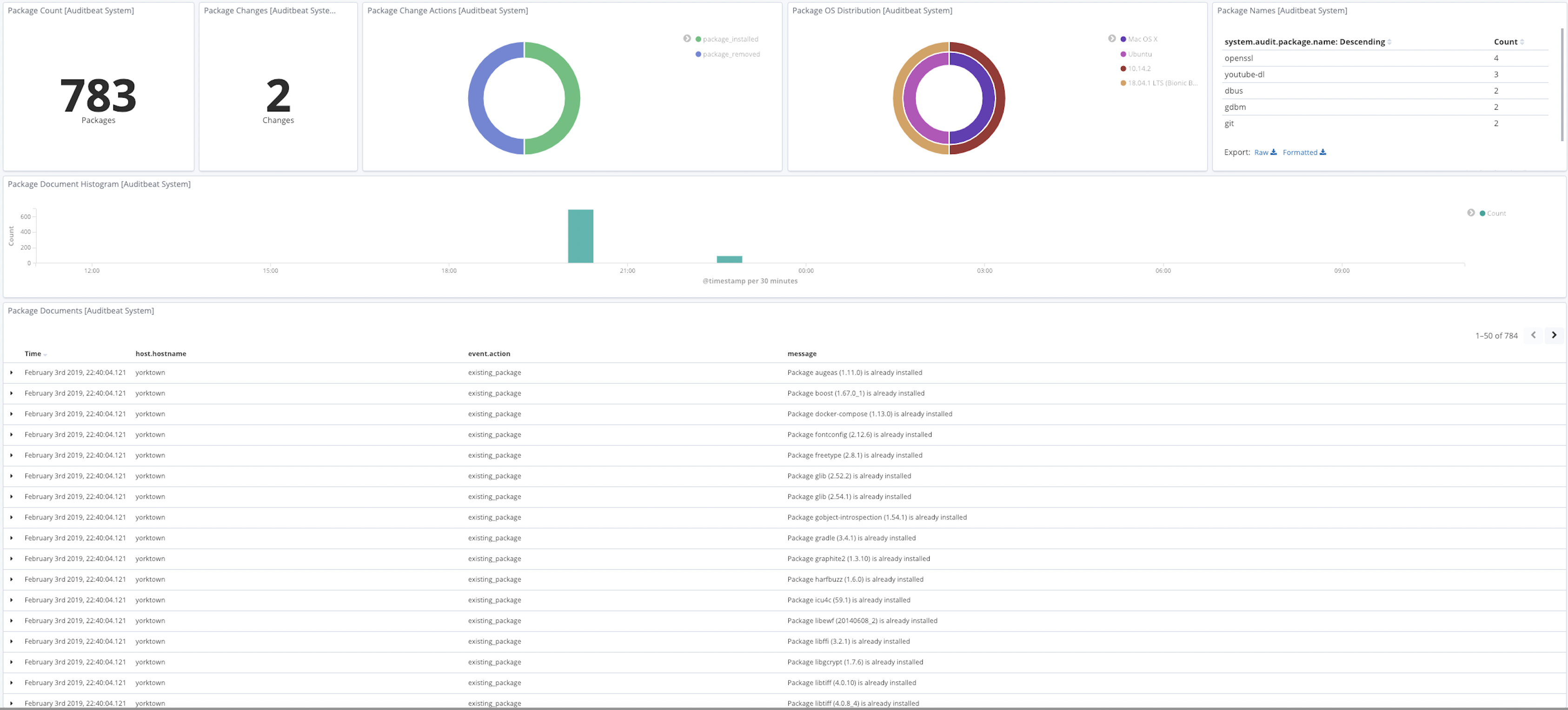Click the package_removed legend color dot
This screenshot has height=710, width=1568.
pos(698,54)
